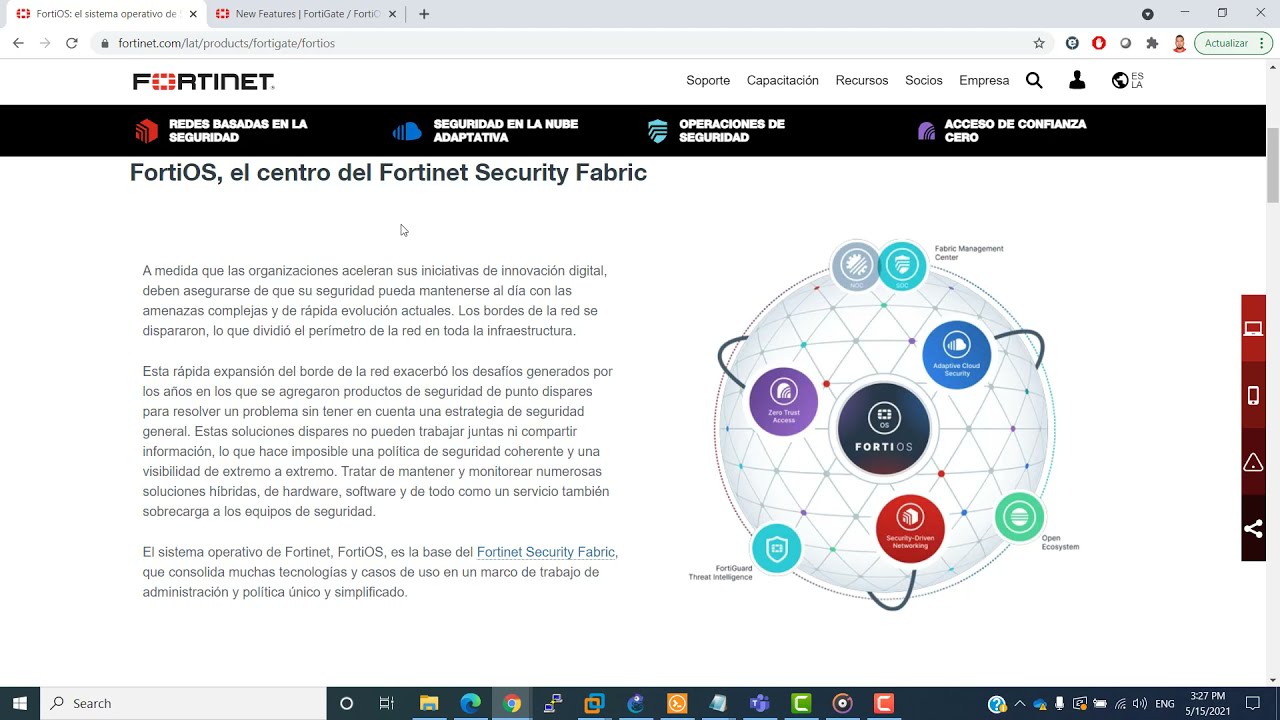Click the Security-Driven Networking circle in the diagram
1280x720 pixels.
click(x=910, y=528)
